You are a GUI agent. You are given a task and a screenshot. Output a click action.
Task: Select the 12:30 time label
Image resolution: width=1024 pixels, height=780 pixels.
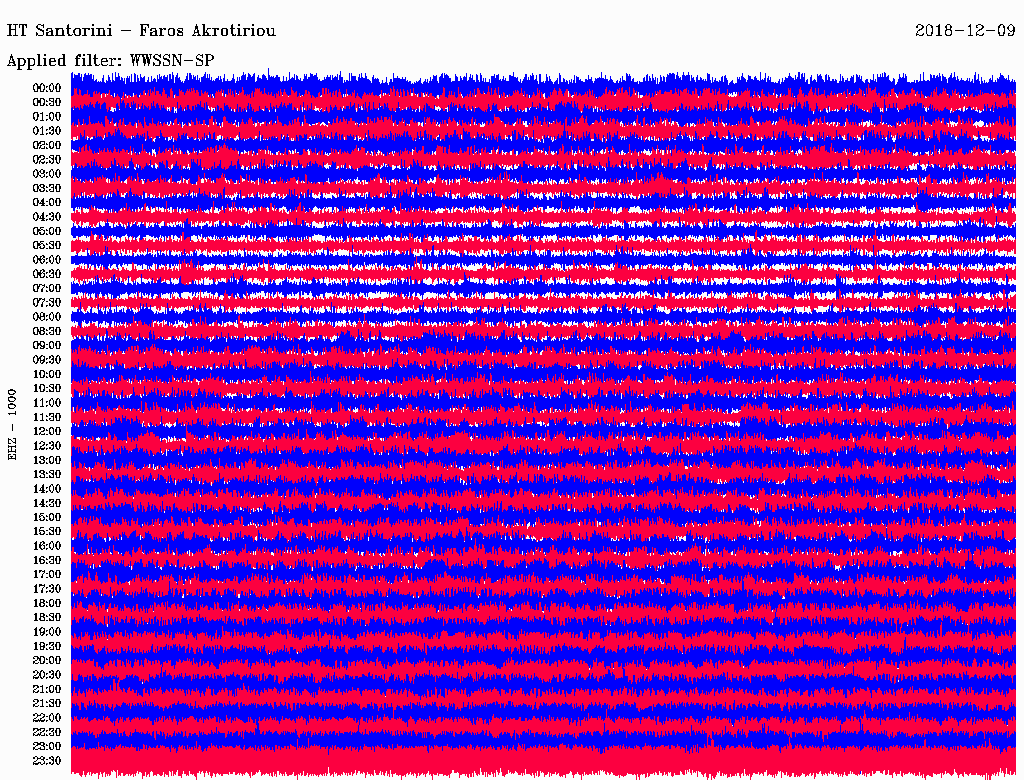pos(47,446)
